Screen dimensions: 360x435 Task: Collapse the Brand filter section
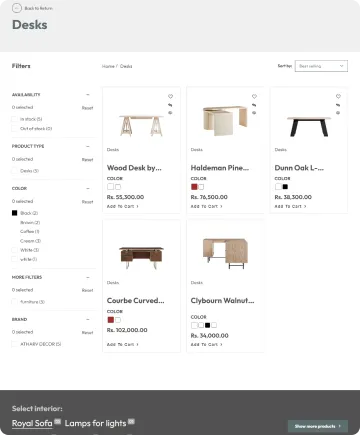(88, 319)
